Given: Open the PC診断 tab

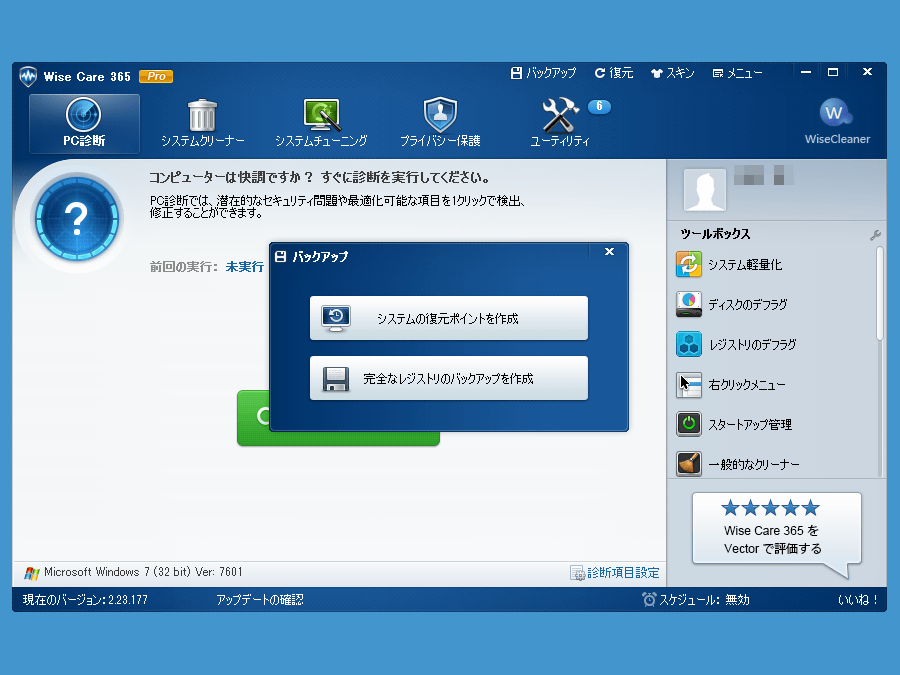Looking at the screenshot, I should point(84,123).
